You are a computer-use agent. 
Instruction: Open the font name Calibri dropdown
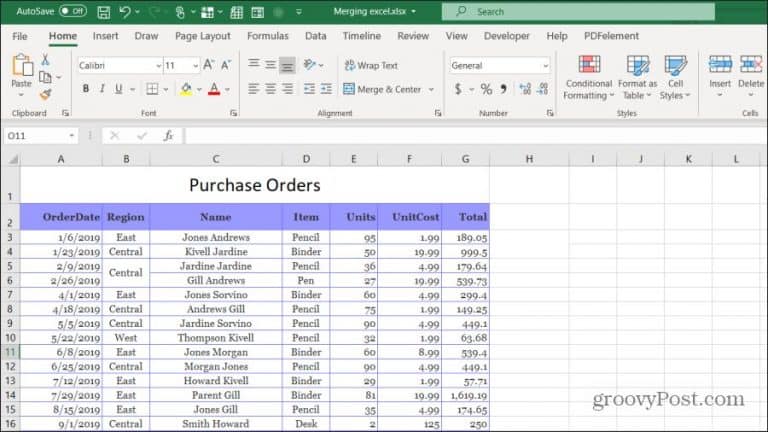158,66
